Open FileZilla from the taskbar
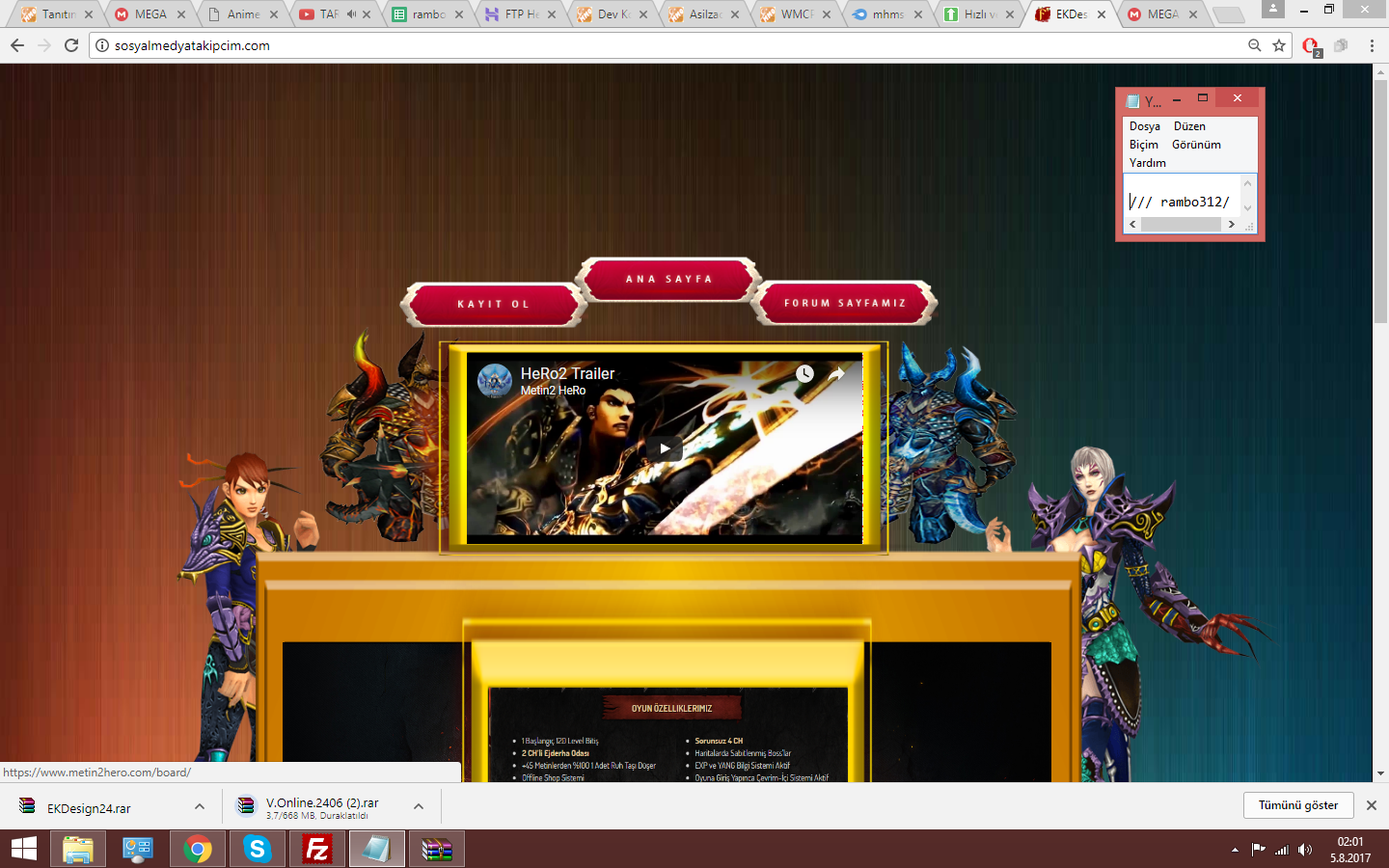 (316, 849)
